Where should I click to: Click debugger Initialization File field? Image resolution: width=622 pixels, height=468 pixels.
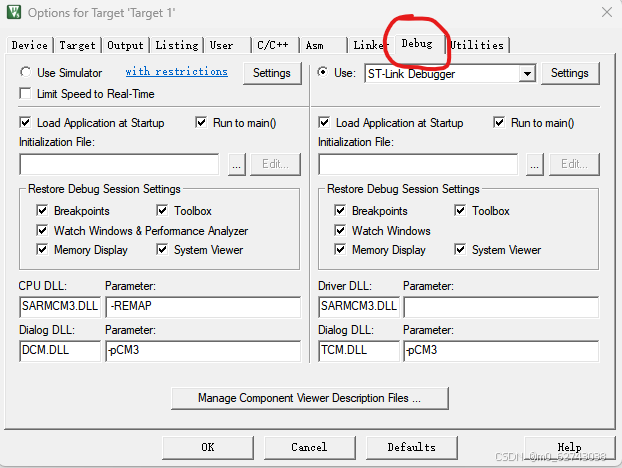pos(418,164)
